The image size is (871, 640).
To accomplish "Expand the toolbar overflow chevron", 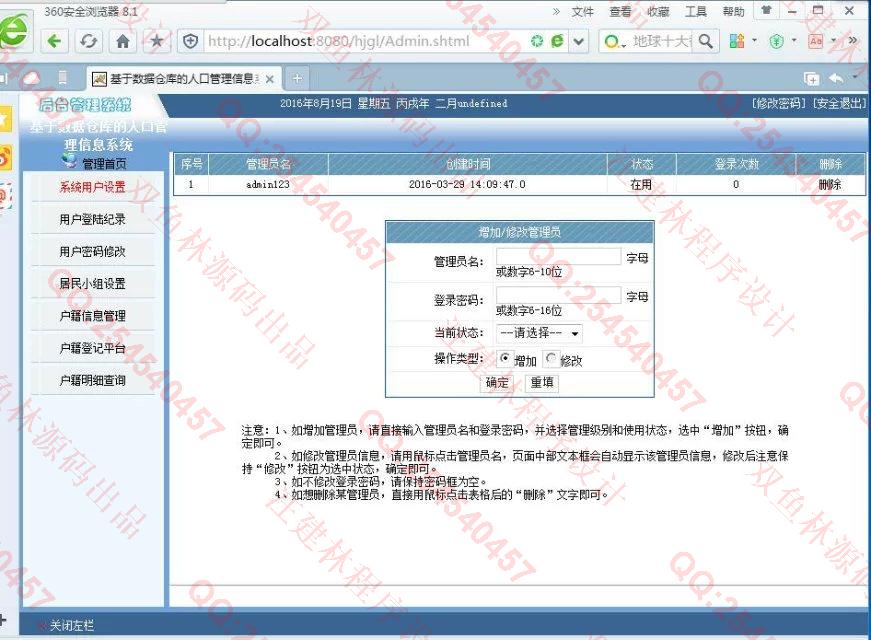I will [852, 40].
